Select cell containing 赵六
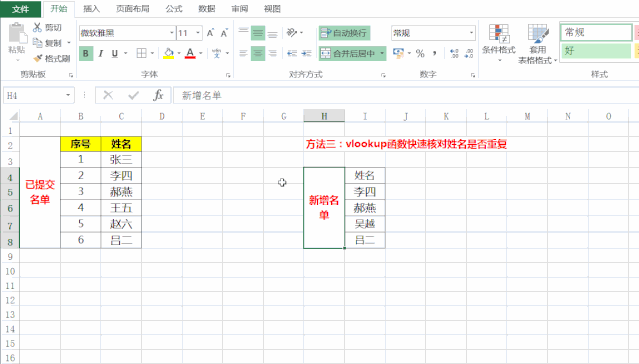Viewport: 639px width, 364px height. point(121,224)
